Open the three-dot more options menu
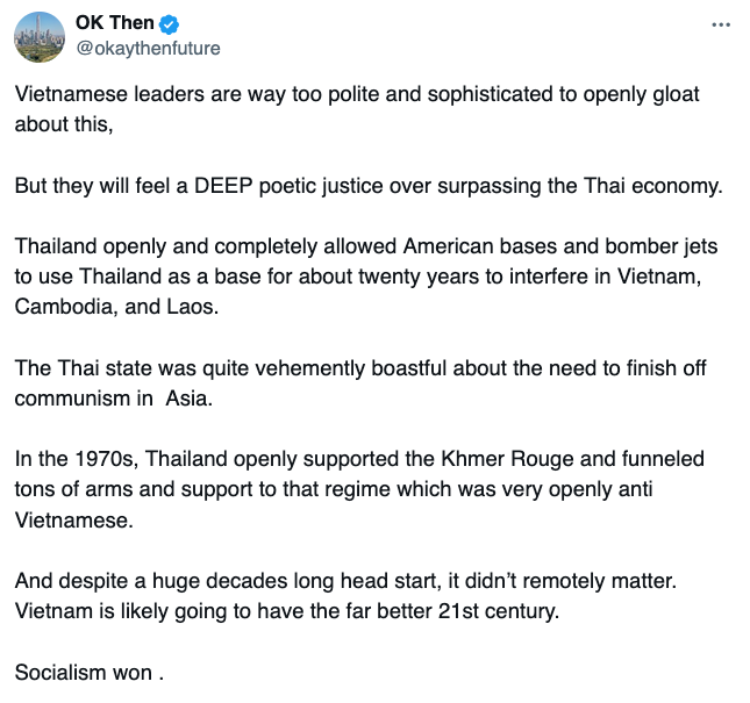The width and height of the screenshot is (750, 703). [720, 24]
